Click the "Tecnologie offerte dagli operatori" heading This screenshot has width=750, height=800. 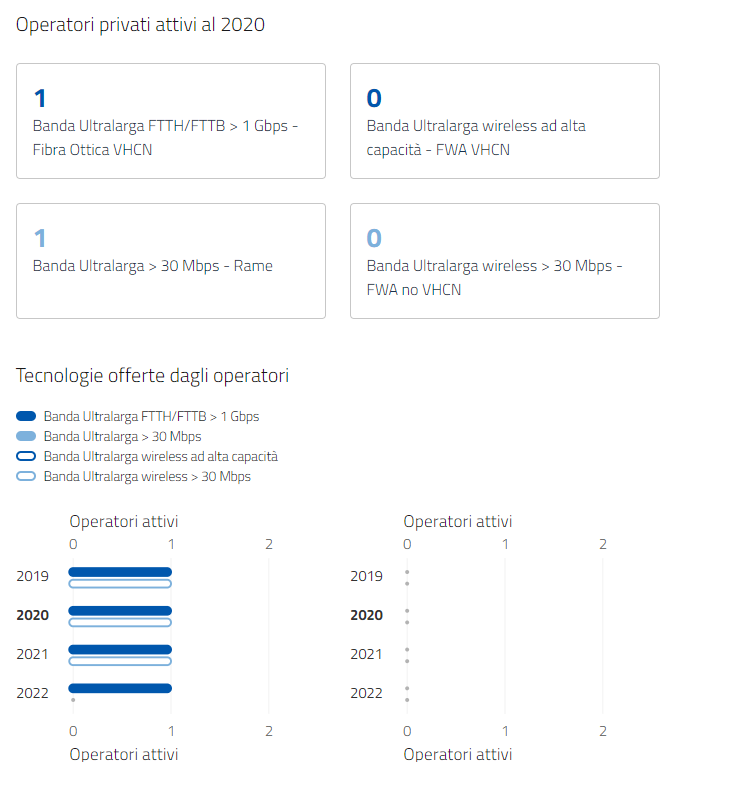(x=152, y=376)
